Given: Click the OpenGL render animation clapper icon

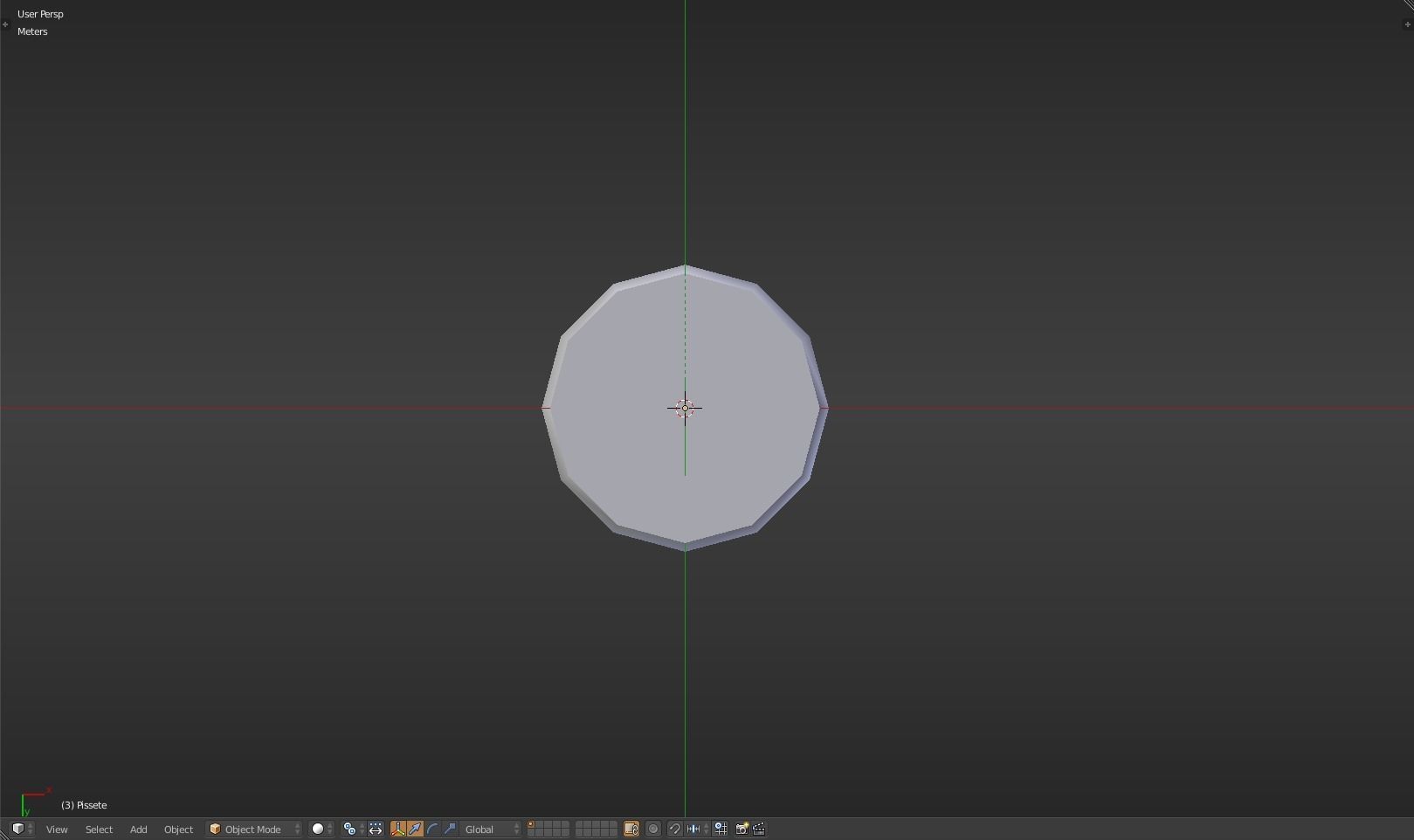Looking at the screenshot, I should (759, 830).
